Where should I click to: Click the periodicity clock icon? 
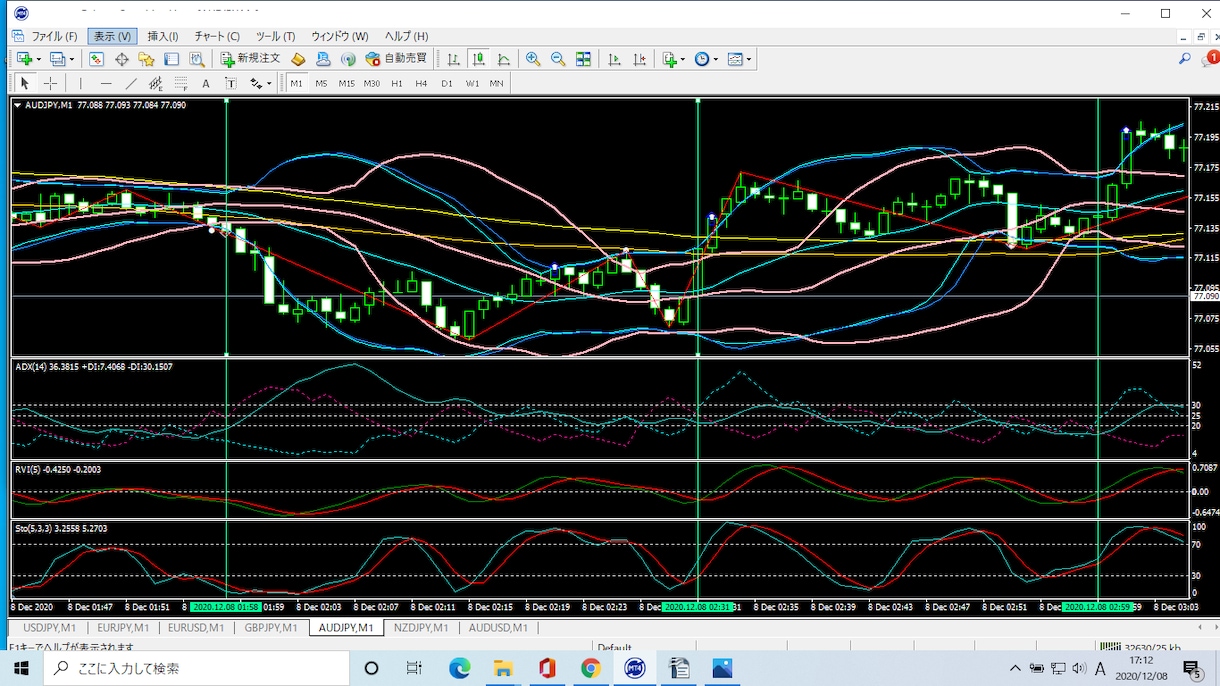[702, 60]
